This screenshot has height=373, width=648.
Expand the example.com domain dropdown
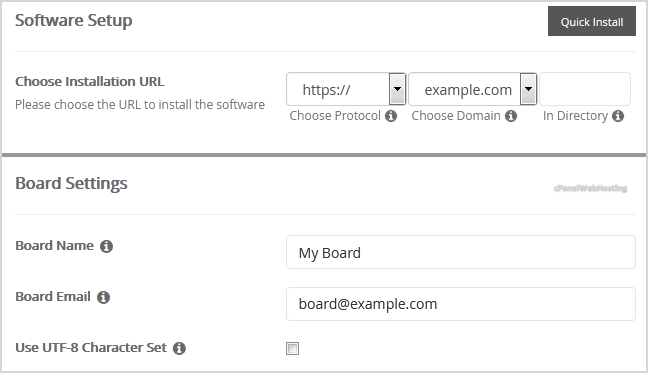pyautogui.click(x=473, y=89)
